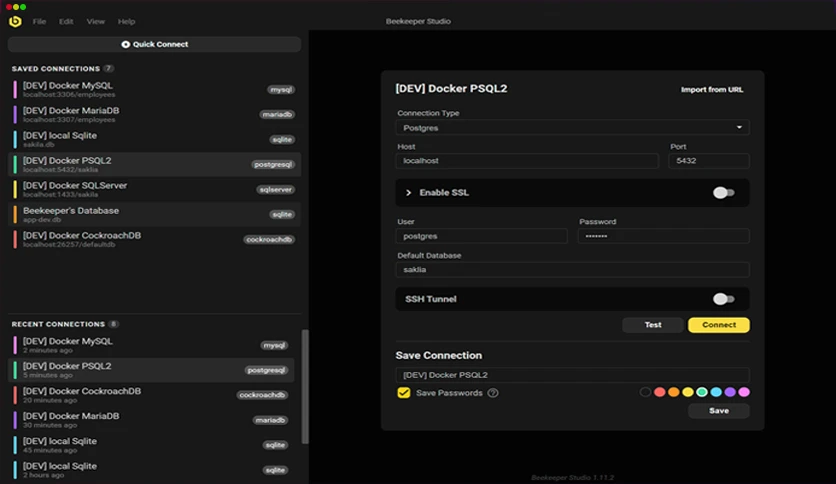Toggle the SSH Tunnel switch
Viewport: 836px width, 484px height.
coord(724,299)
